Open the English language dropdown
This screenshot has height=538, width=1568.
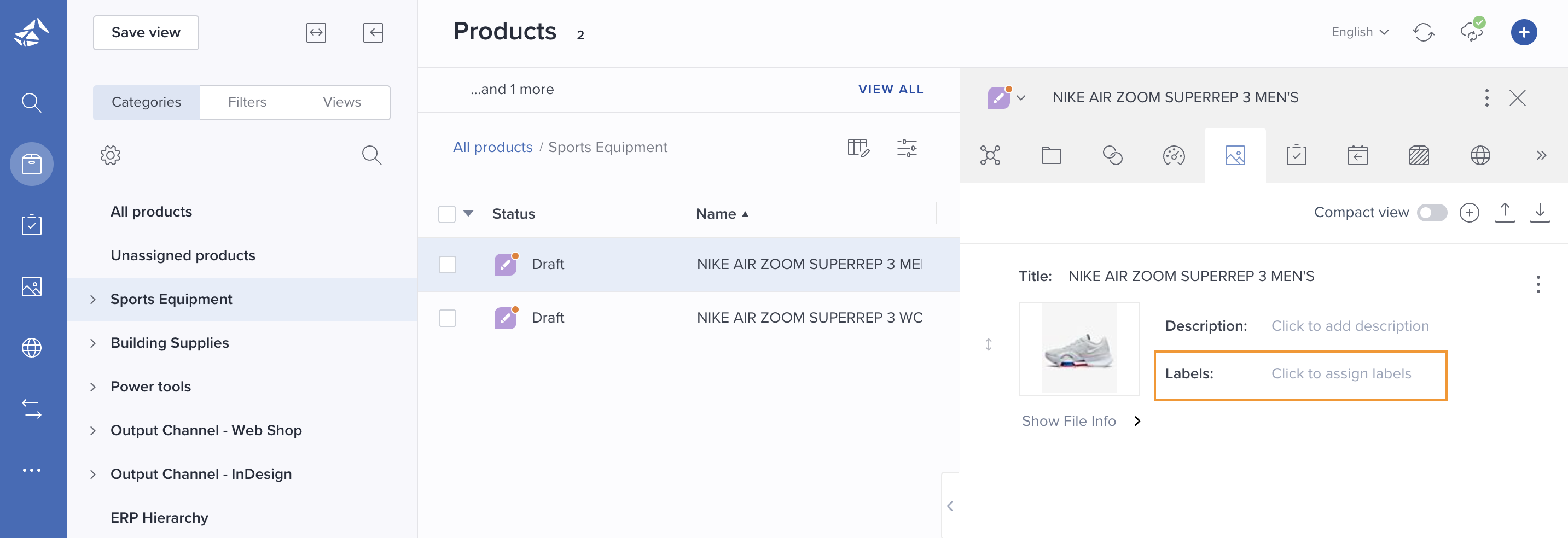(x=1360, y=32)
